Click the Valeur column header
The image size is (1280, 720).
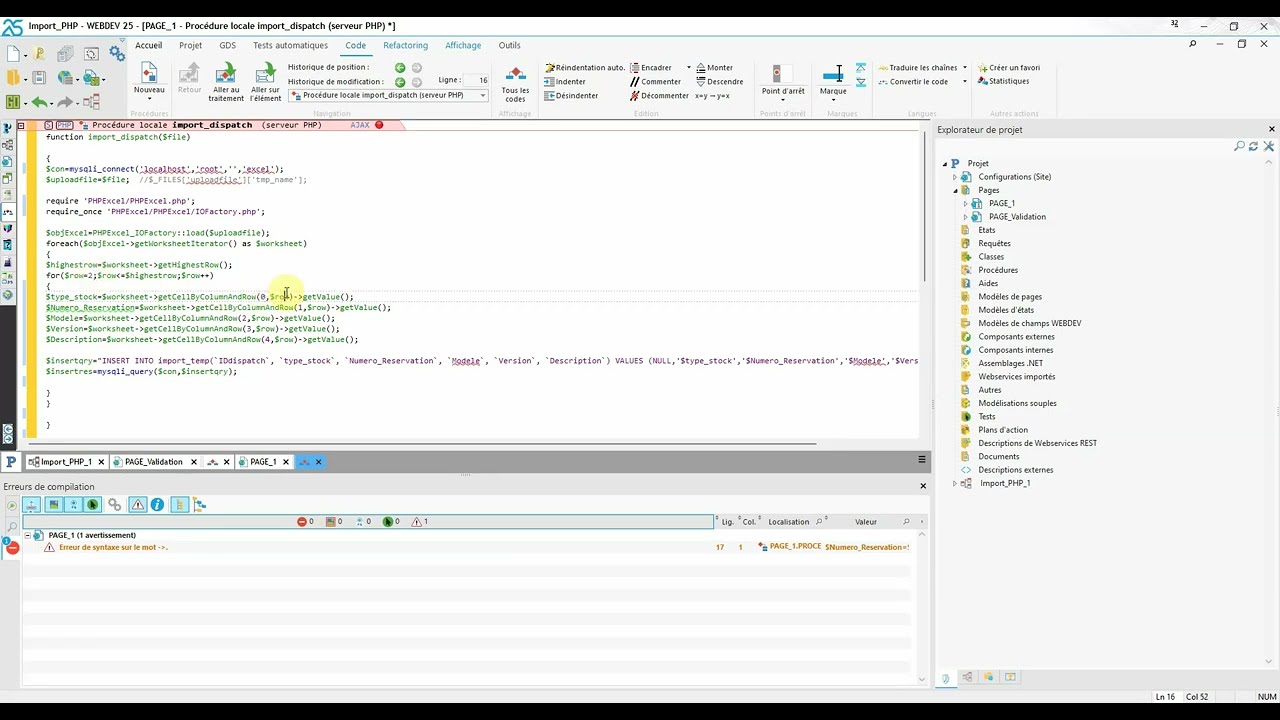pyautogui.click(x=866, y=522)
